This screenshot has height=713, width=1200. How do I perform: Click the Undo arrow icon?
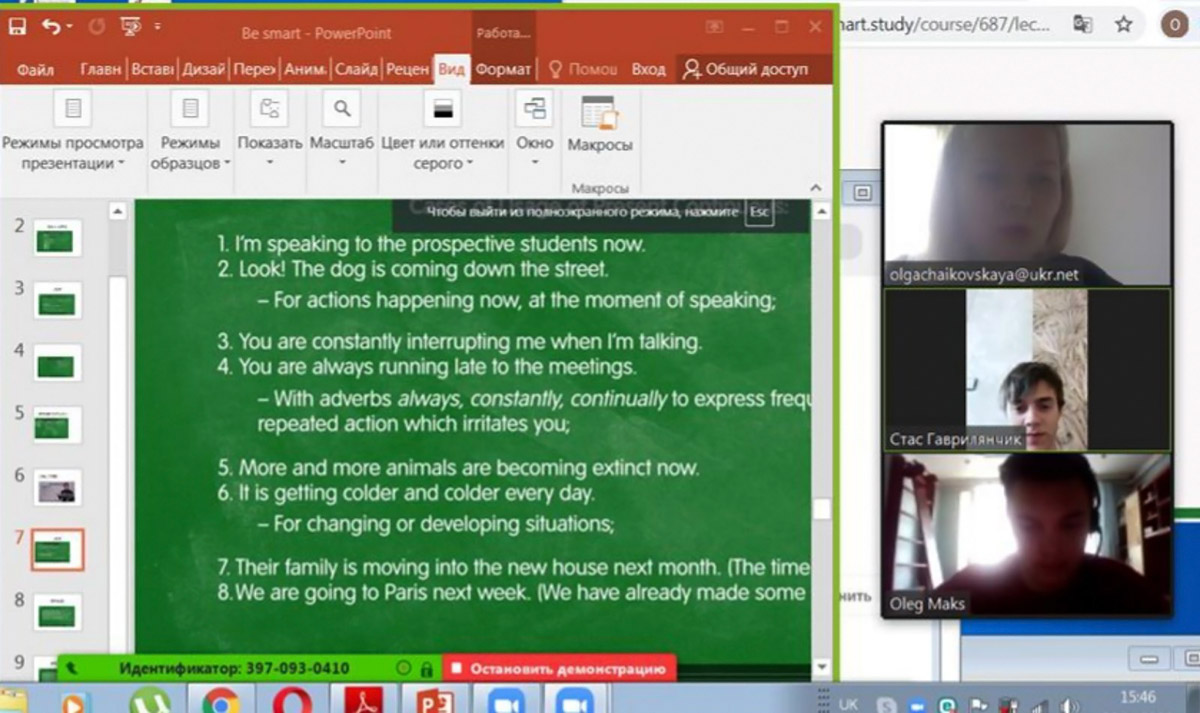(51, 28)
